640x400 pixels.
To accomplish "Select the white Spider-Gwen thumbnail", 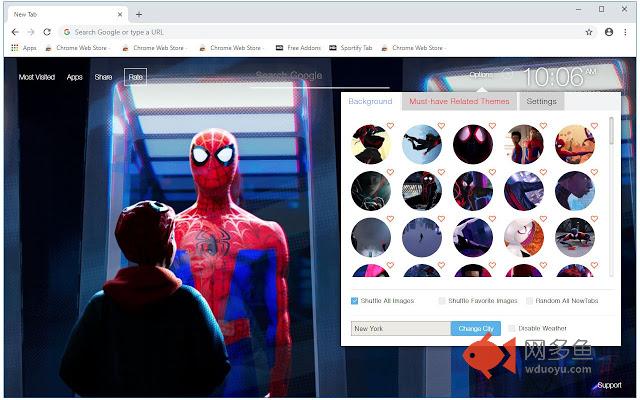I will pyautogui.click(x=524, y=237).
